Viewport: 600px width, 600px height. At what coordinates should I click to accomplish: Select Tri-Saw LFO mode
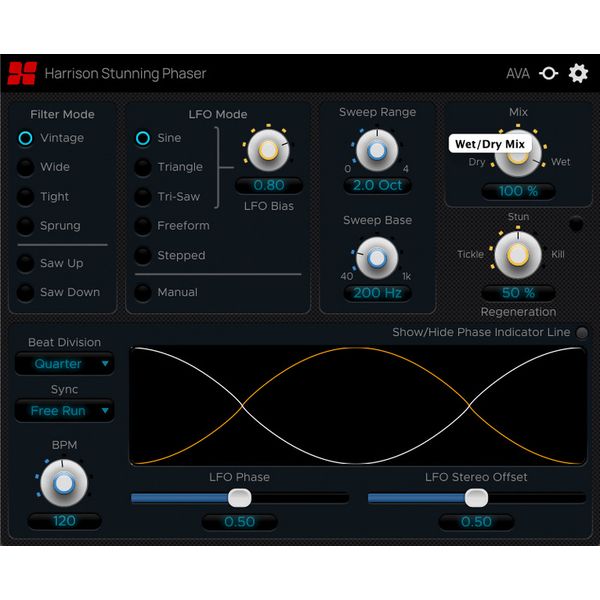click(143, 197)
